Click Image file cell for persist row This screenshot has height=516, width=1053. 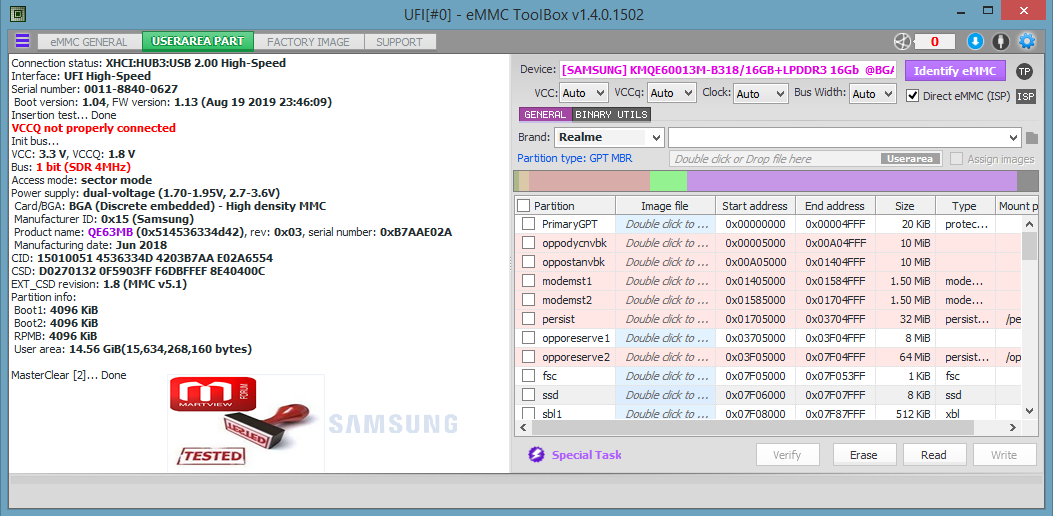(665, 318)
